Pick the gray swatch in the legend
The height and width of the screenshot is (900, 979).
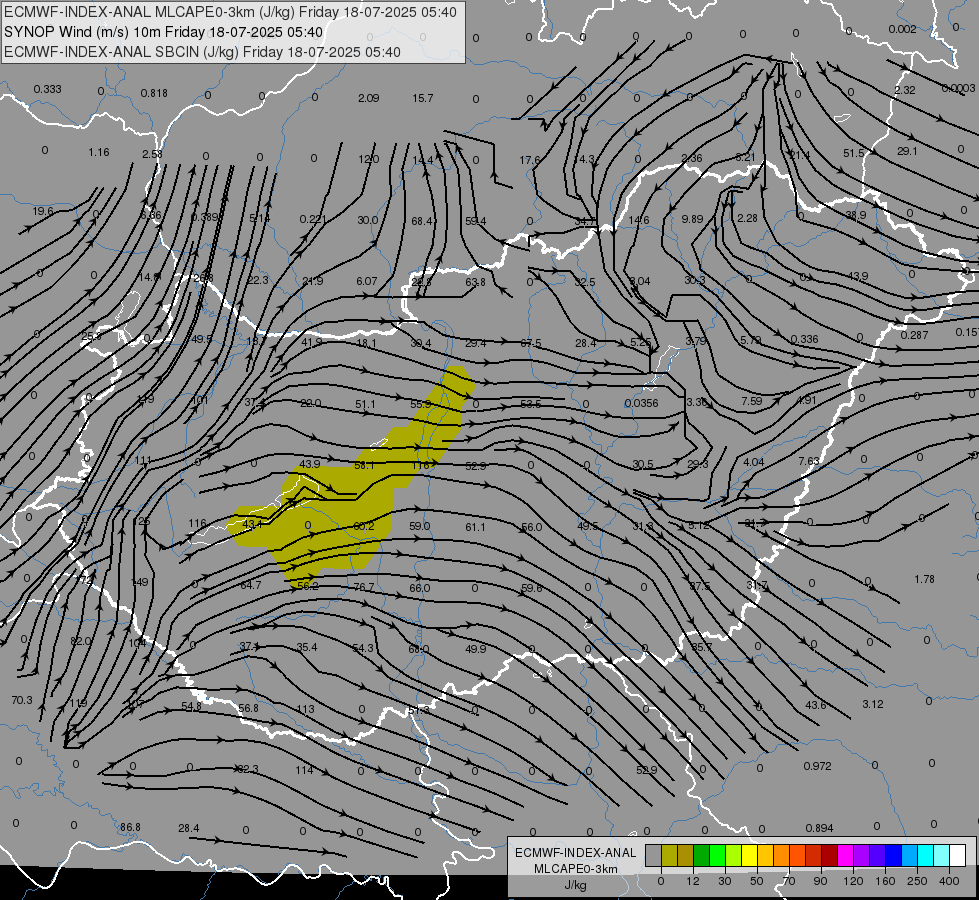coord(653,856)
